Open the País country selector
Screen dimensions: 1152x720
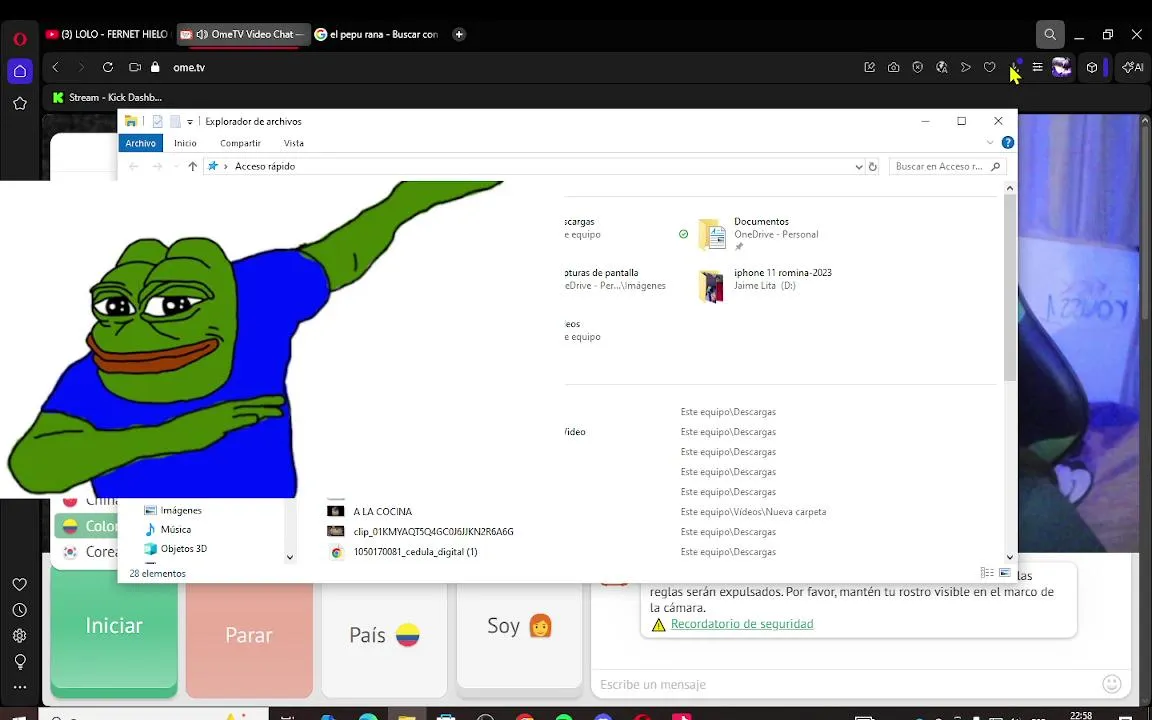coord(384,636)
